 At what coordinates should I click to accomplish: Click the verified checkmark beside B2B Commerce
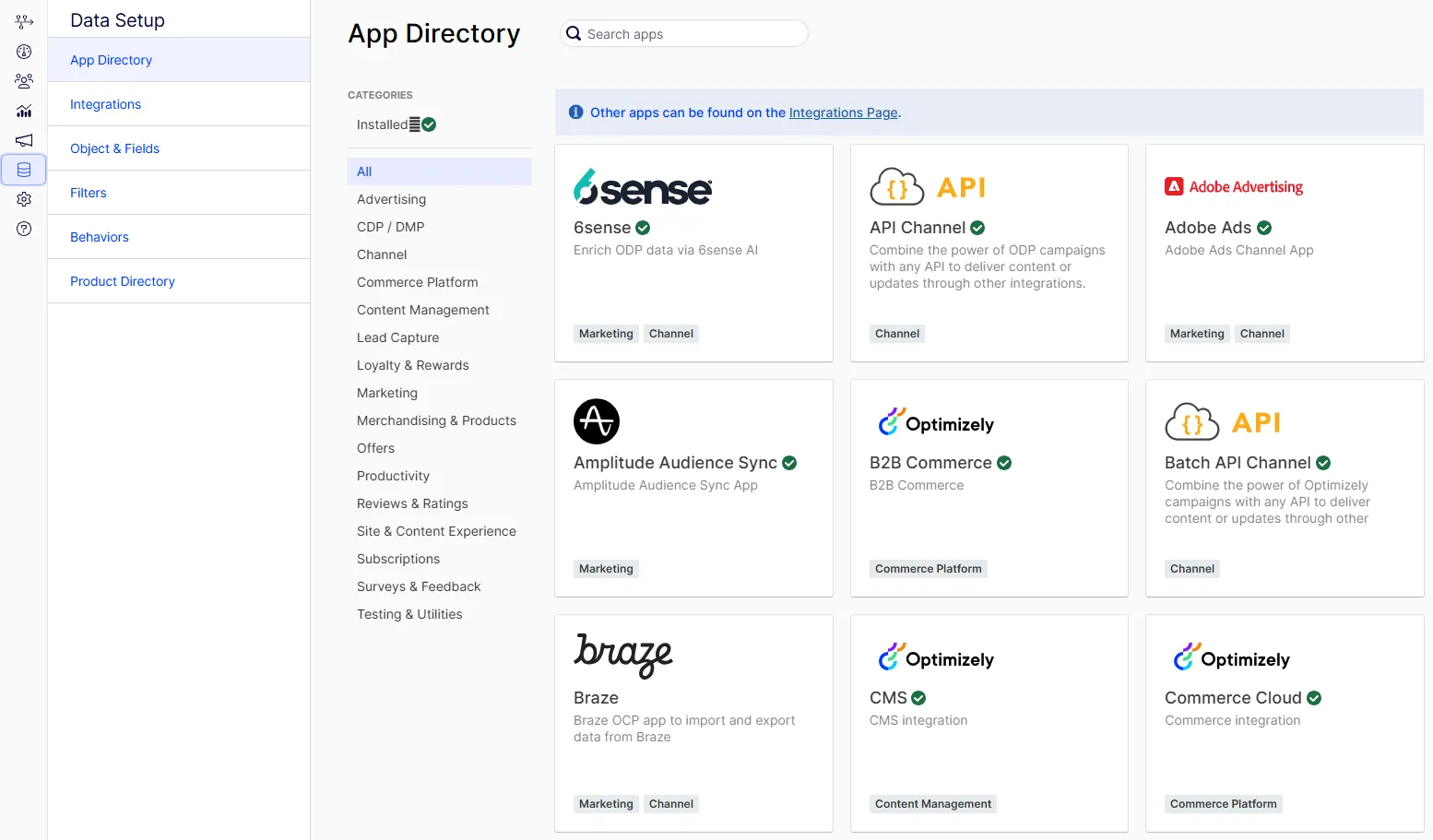[1004, 463]
